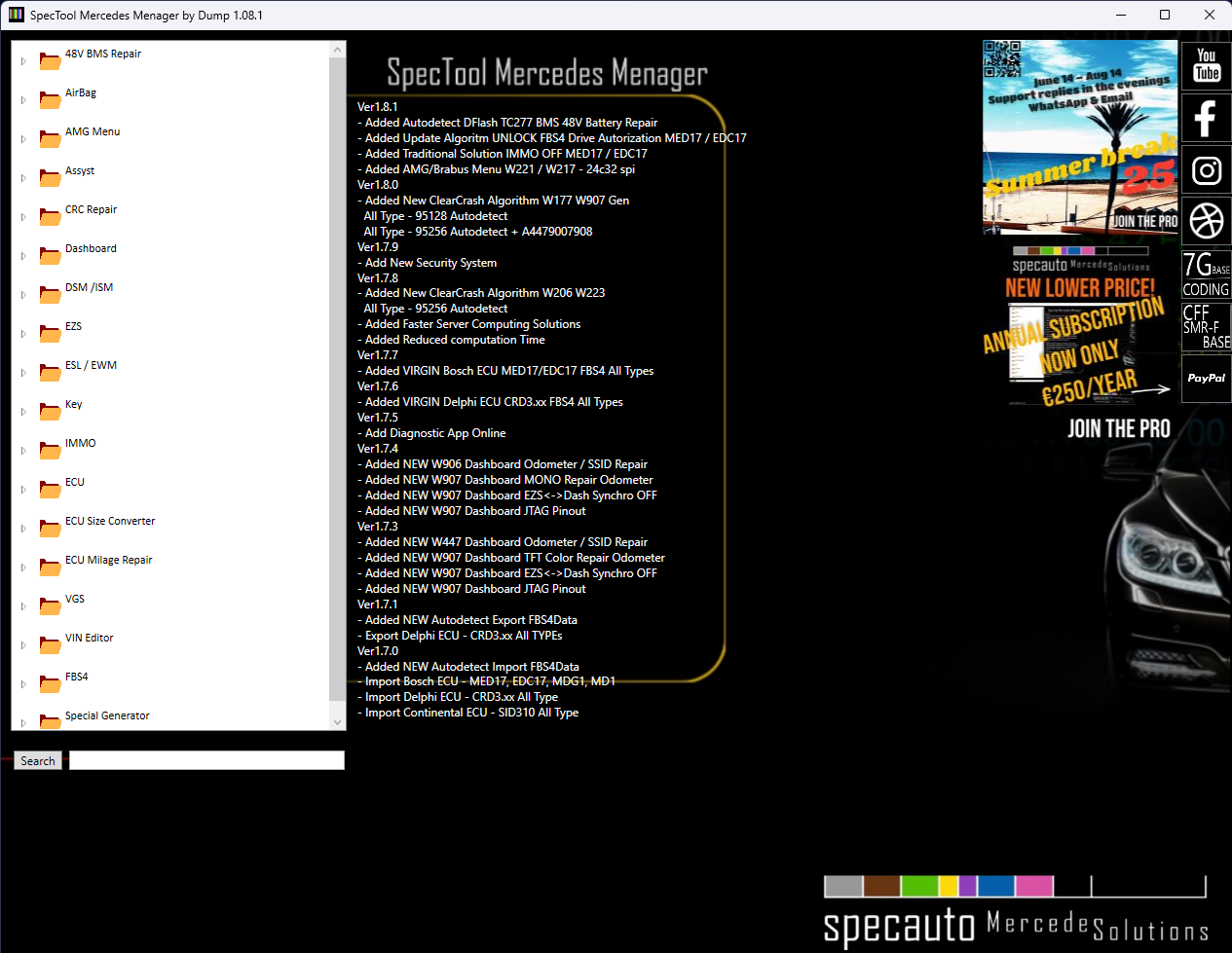
Task: Click the 'Add New Security System' line
Action: pyautogui.click(x=427, y=263)
